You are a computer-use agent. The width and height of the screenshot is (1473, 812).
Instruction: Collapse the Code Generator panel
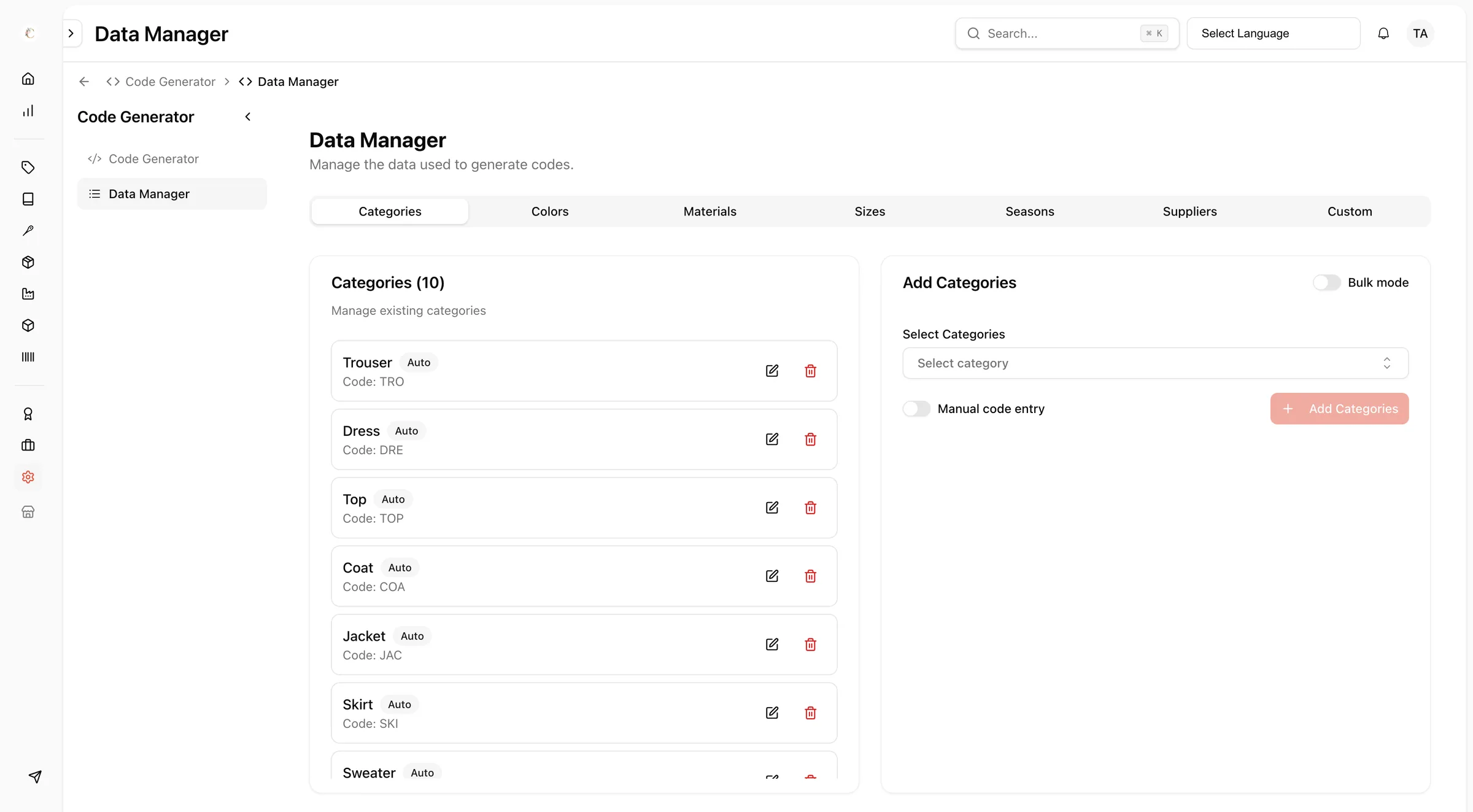pos(248,117)
